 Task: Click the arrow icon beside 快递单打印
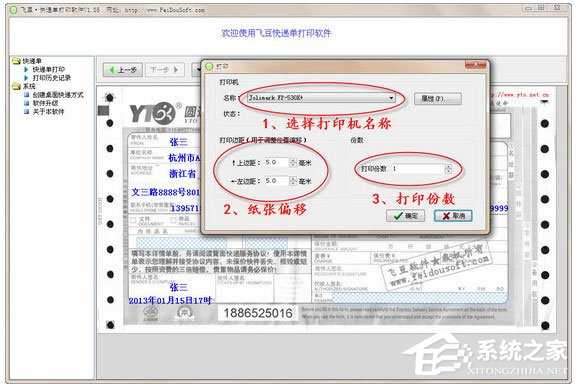[x=26, y=69]
